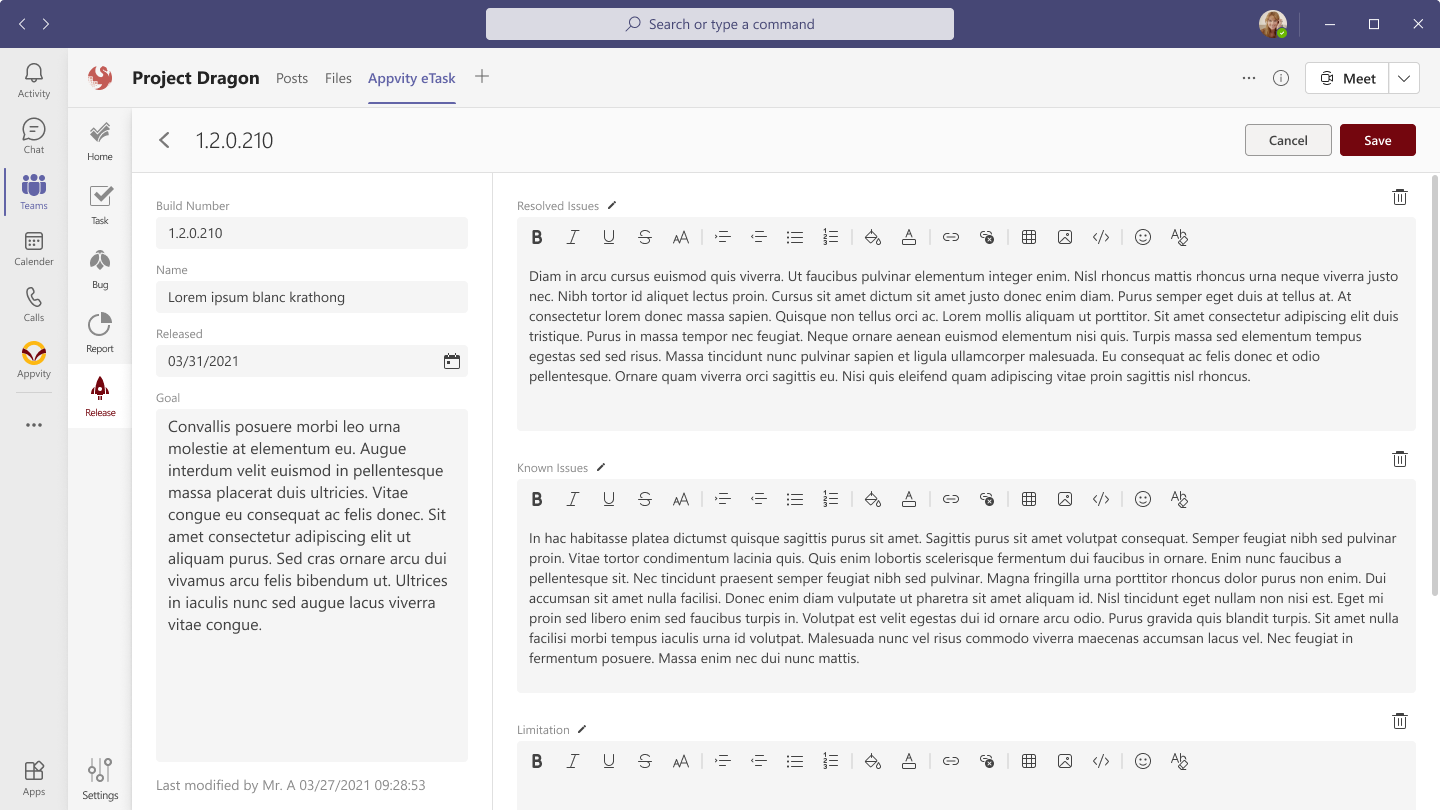Delete the Resolved Issues section via trash icon

click(x=1400, y=196)
